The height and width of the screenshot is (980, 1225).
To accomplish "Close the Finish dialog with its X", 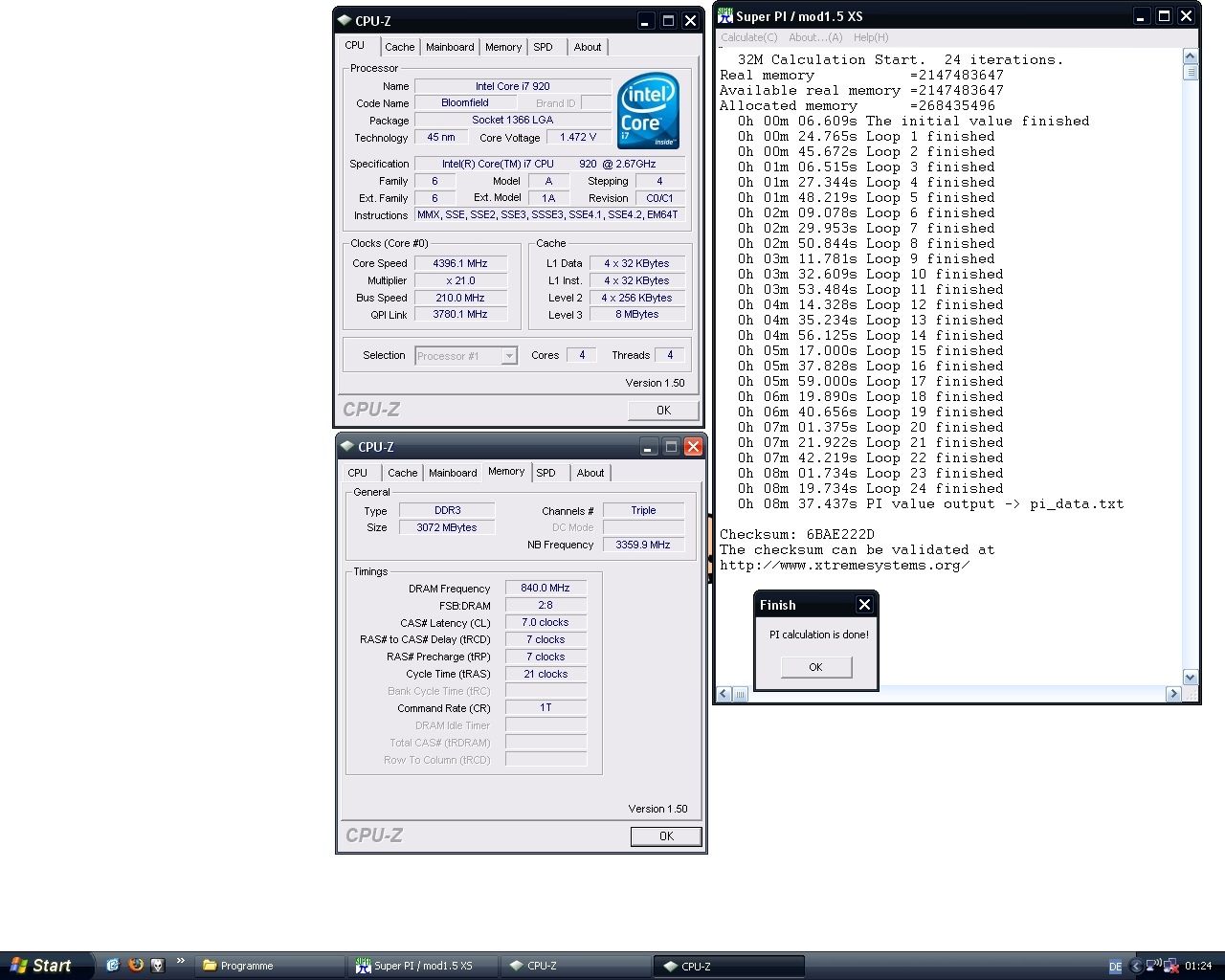I will pyautogui.click(x=864, y=605).
